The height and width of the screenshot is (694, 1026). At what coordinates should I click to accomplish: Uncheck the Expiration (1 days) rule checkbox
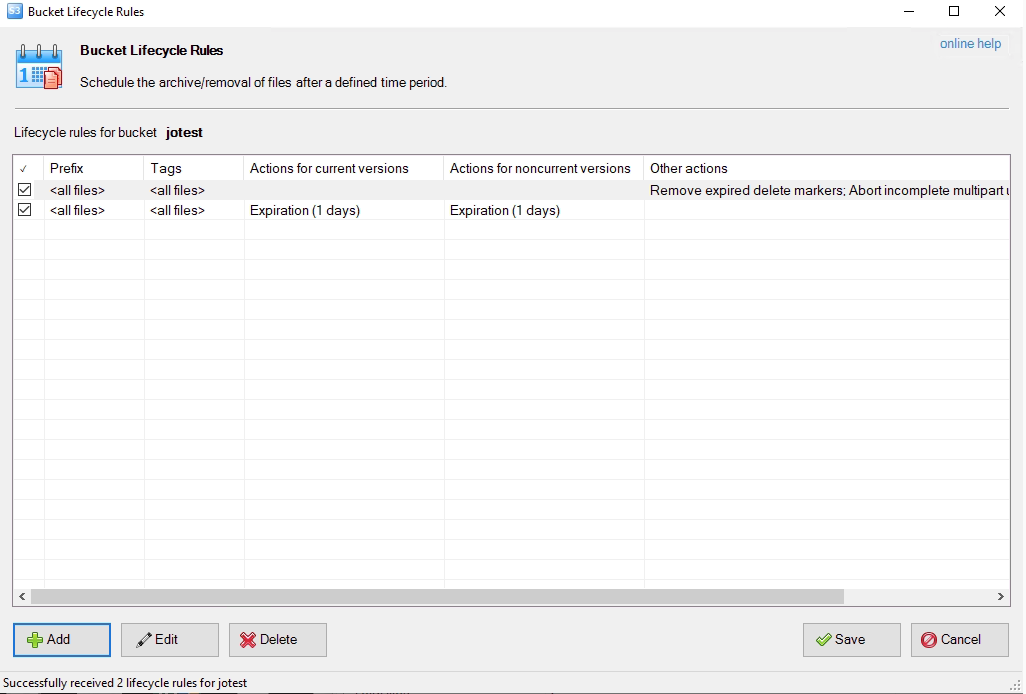click(x=25, y=210)
